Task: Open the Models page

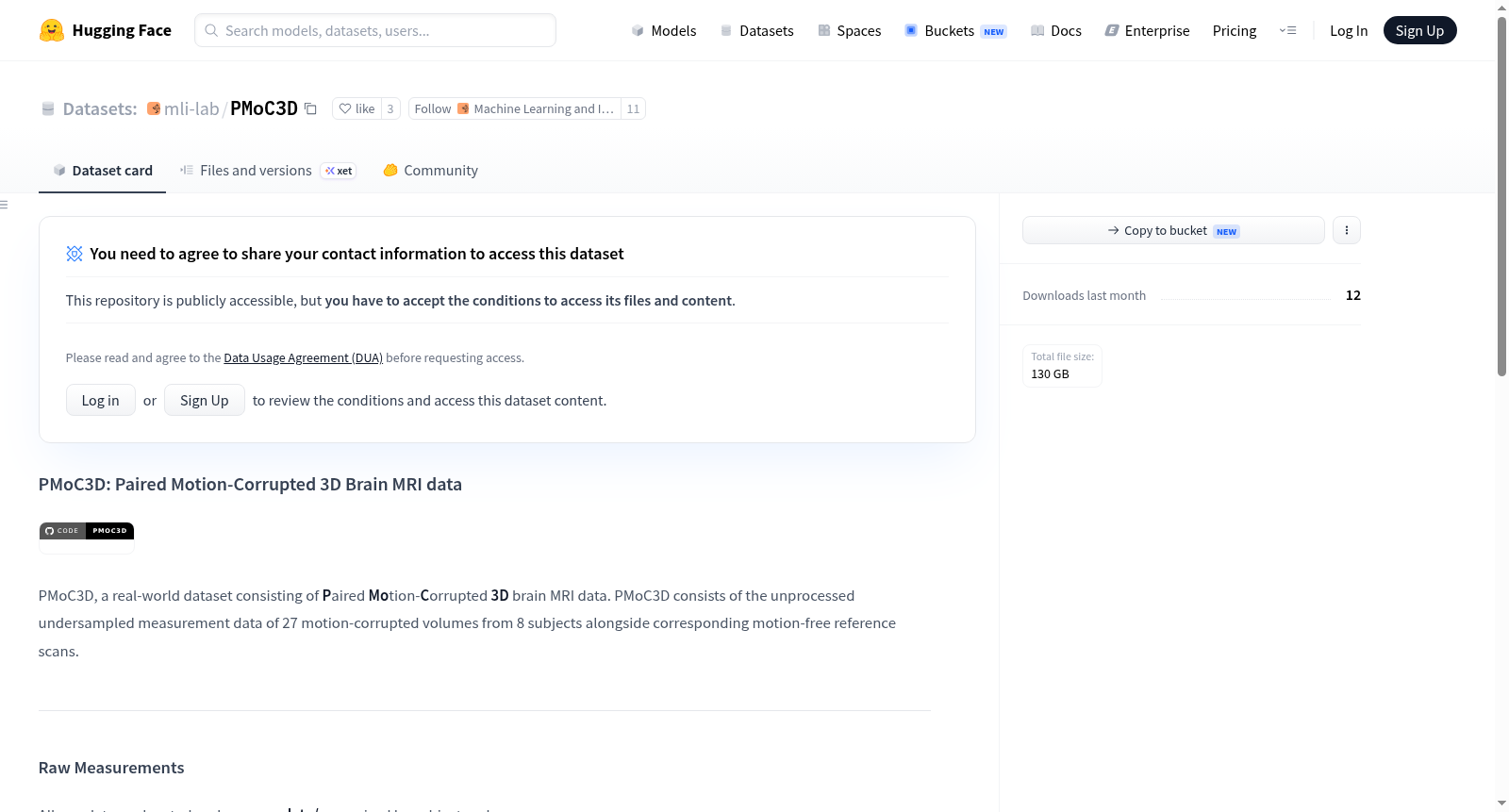Action: [x=664, y=30]
